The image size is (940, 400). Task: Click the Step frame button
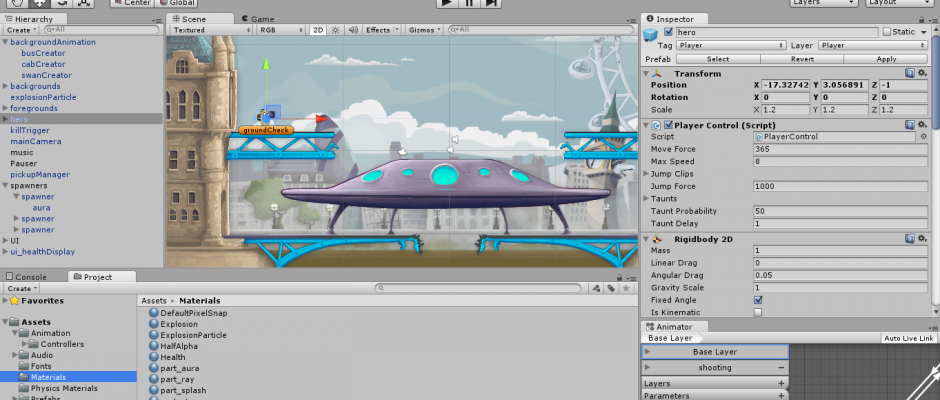click(490, 3)
